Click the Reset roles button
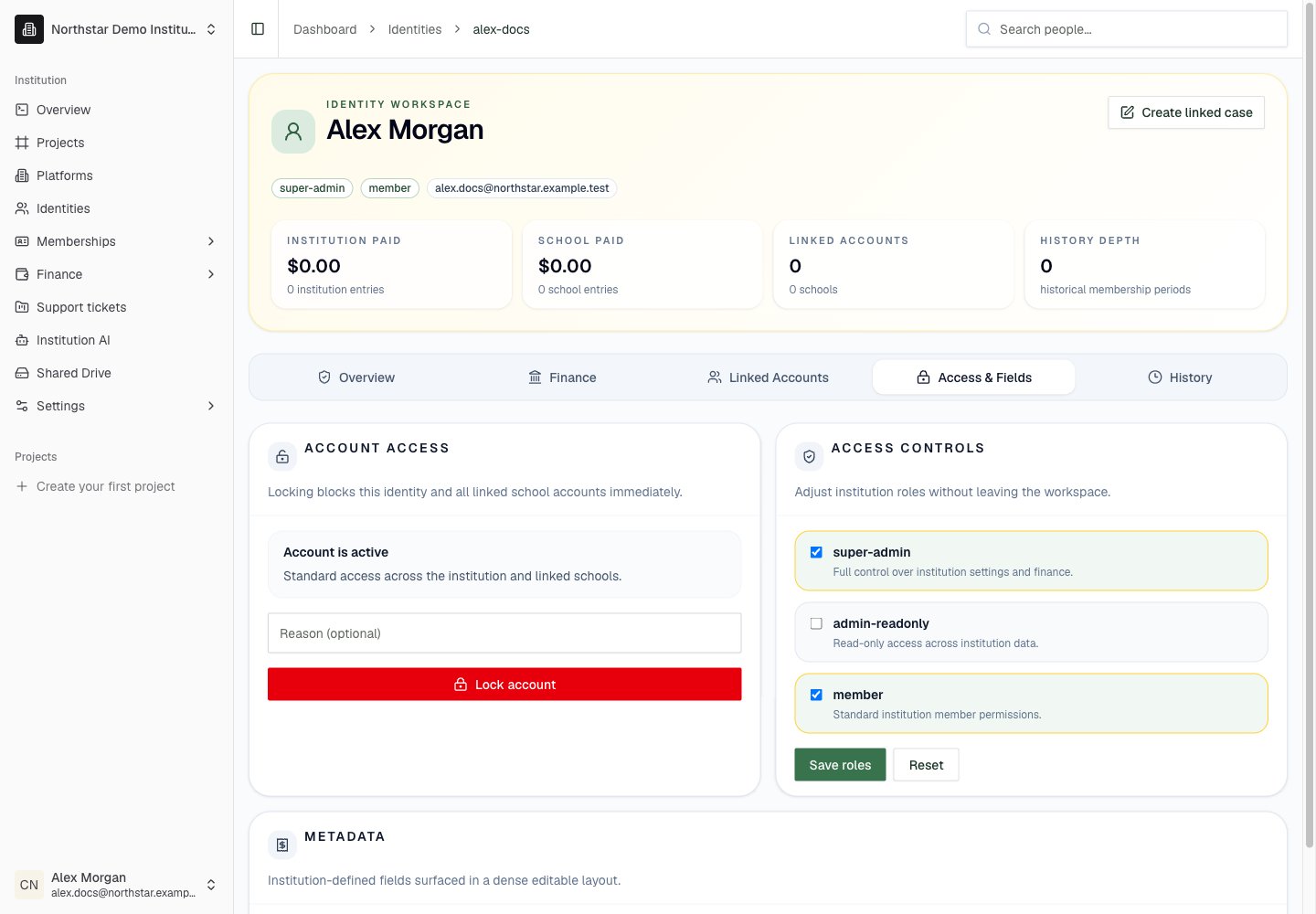 pyautogui.click(x=926, y=765)
